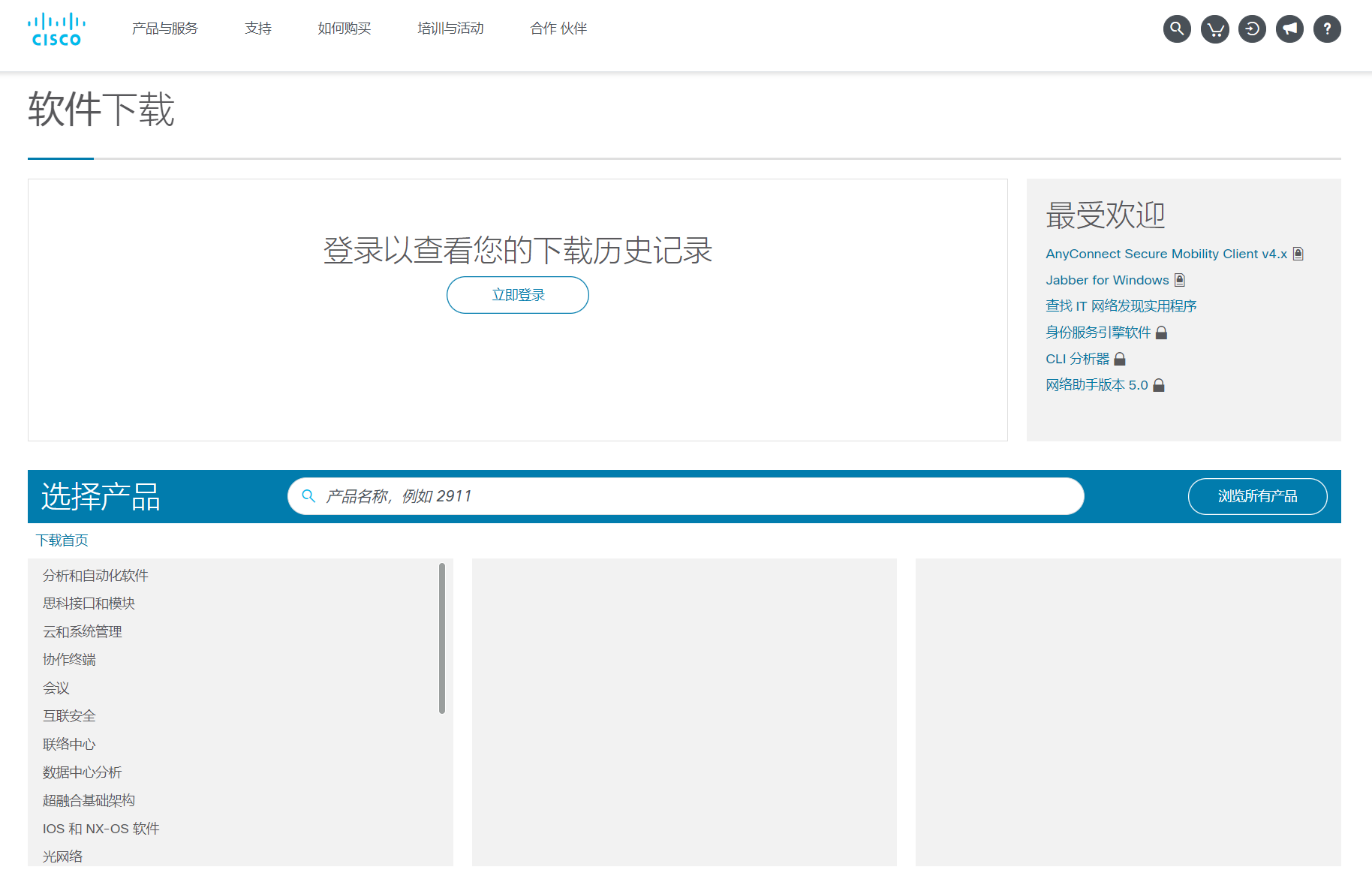Click document icon beside AnyConnect Secure Mobility Client

[x=1298, y=254]
